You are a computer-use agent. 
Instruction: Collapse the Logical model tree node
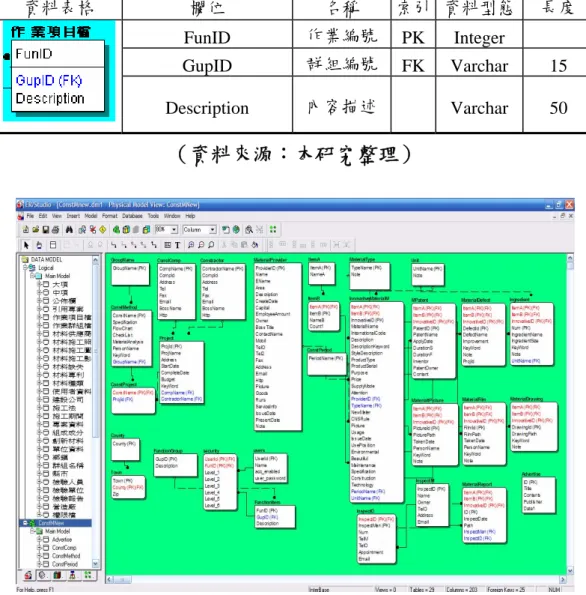click(25, 268)
